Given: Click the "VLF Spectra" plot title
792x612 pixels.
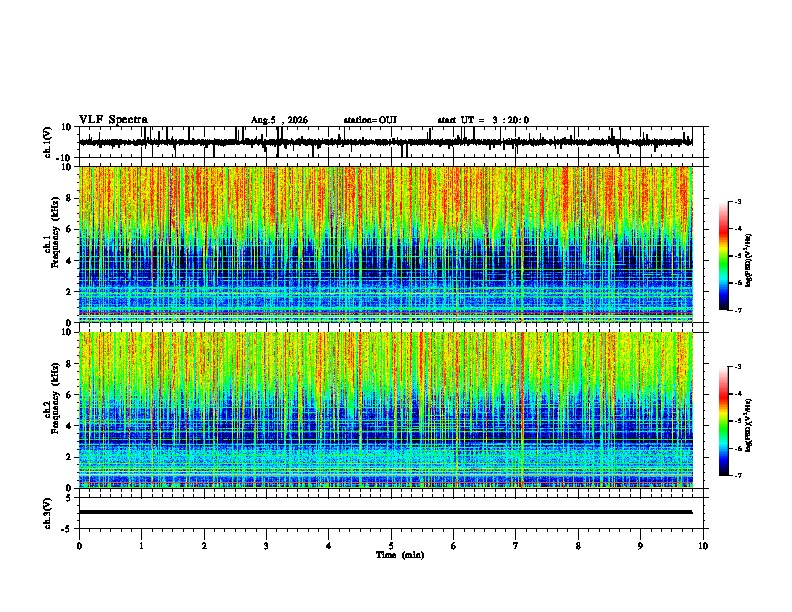Looking at the screenshot, I should pyautogui.click(x=113, y=120).
